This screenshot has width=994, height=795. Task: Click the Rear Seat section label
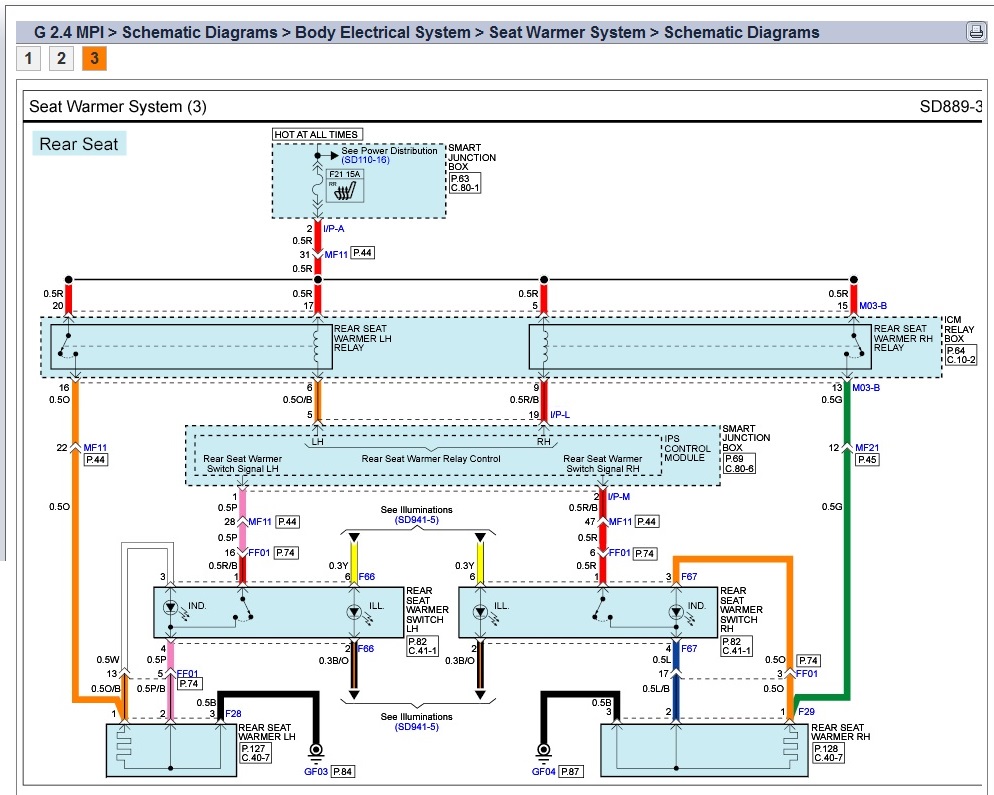79,144
